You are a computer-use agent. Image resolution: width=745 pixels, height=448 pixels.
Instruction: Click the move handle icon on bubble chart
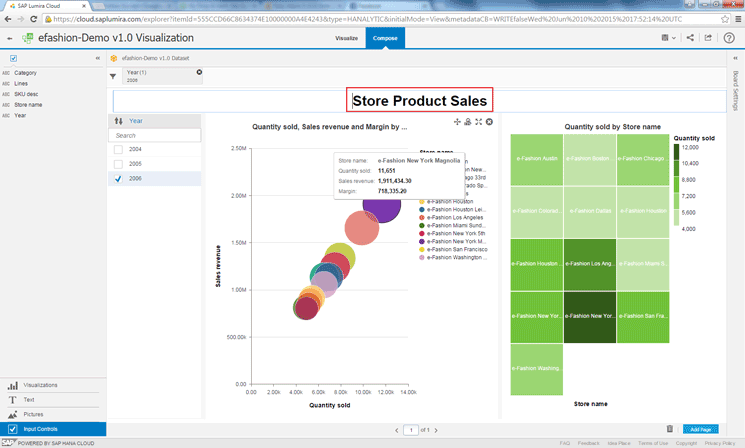point(457,122)
